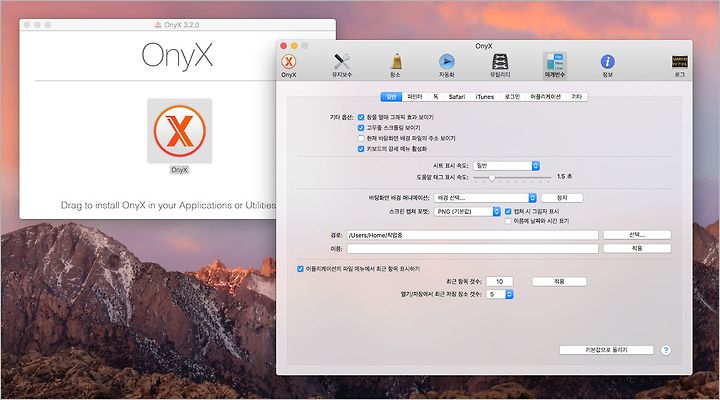Viewport: 720px width, 400px height.
Task: Open the desktop background animation dropdown
Action: pos(485,198)
